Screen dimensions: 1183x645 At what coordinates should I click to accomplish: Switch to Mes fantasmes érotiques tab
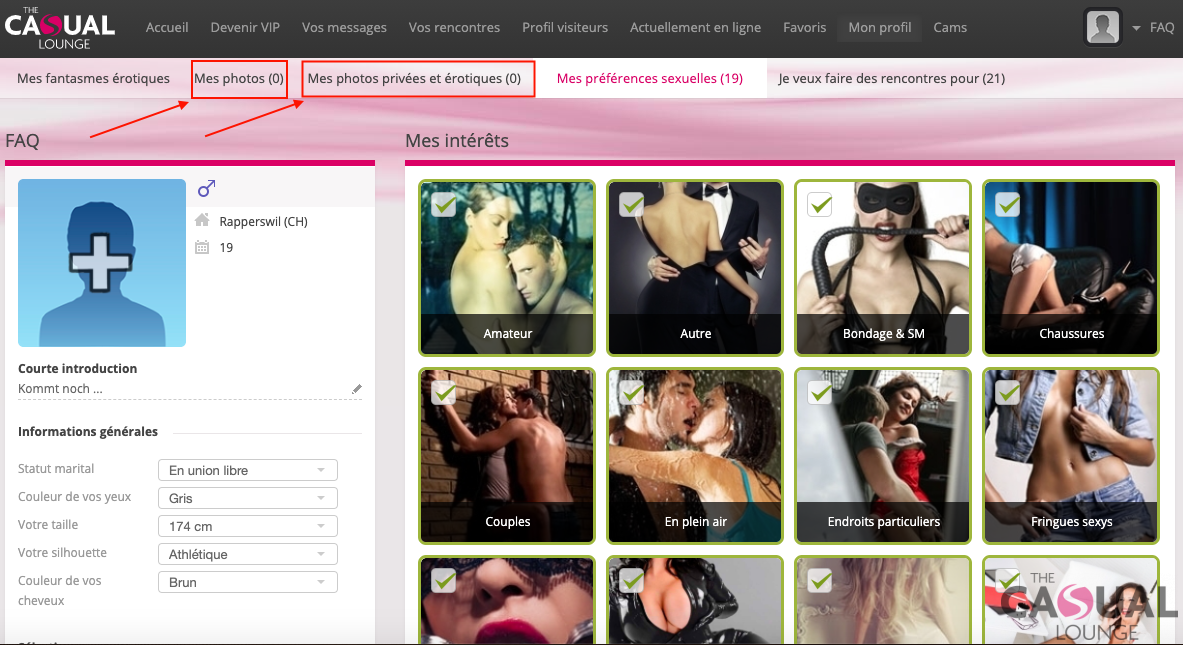pos(94,78)
